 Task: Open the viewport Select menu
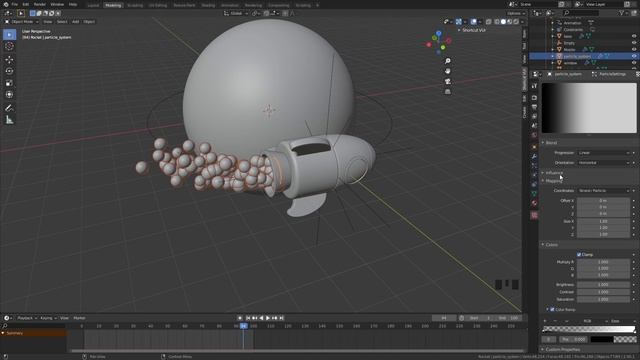[62, 22]
